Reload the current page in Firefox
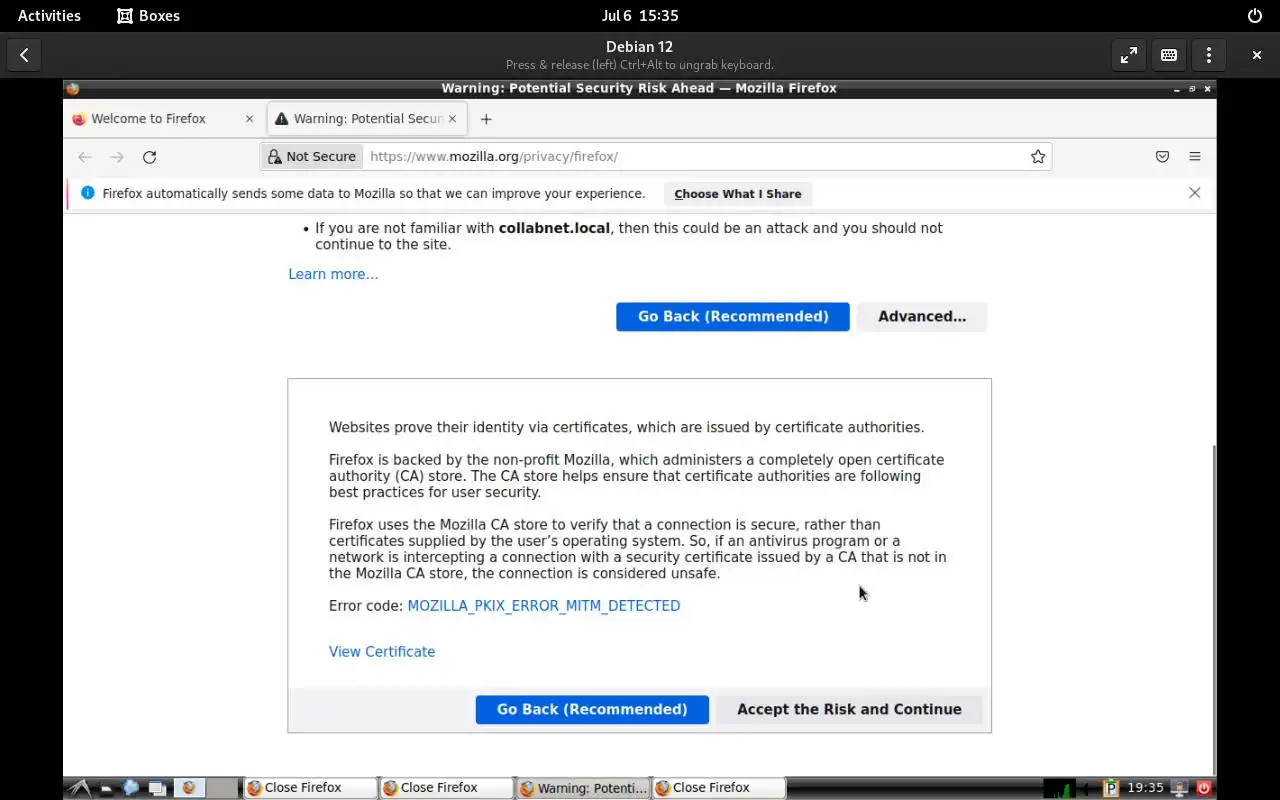Screen dimensions: 1280x800 (x=149, y=157)
